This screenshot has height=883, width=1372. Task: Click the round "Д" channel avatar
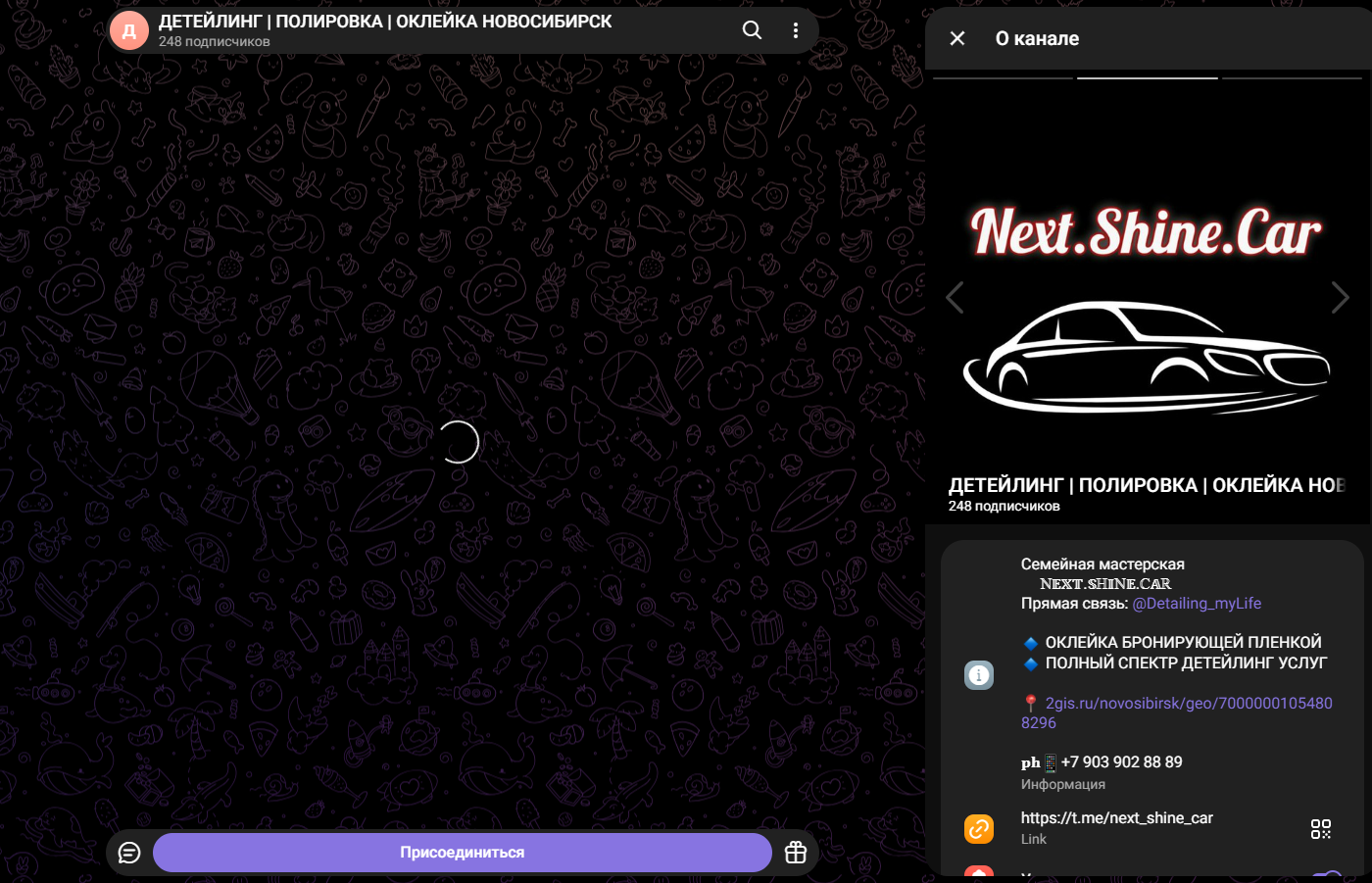click(x=129, y=30)
